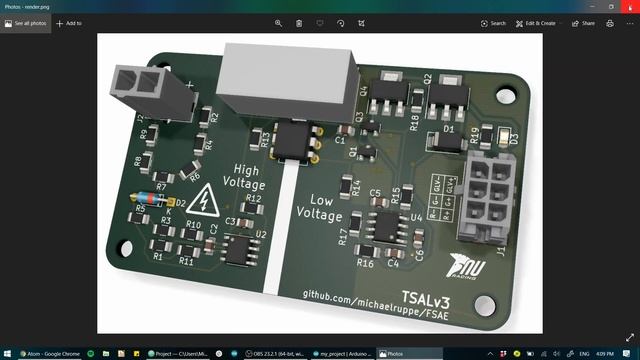Click the red tray icon in system tray
Image resolution: width=640 pixels, height=360 pixels.
point(503,353)
